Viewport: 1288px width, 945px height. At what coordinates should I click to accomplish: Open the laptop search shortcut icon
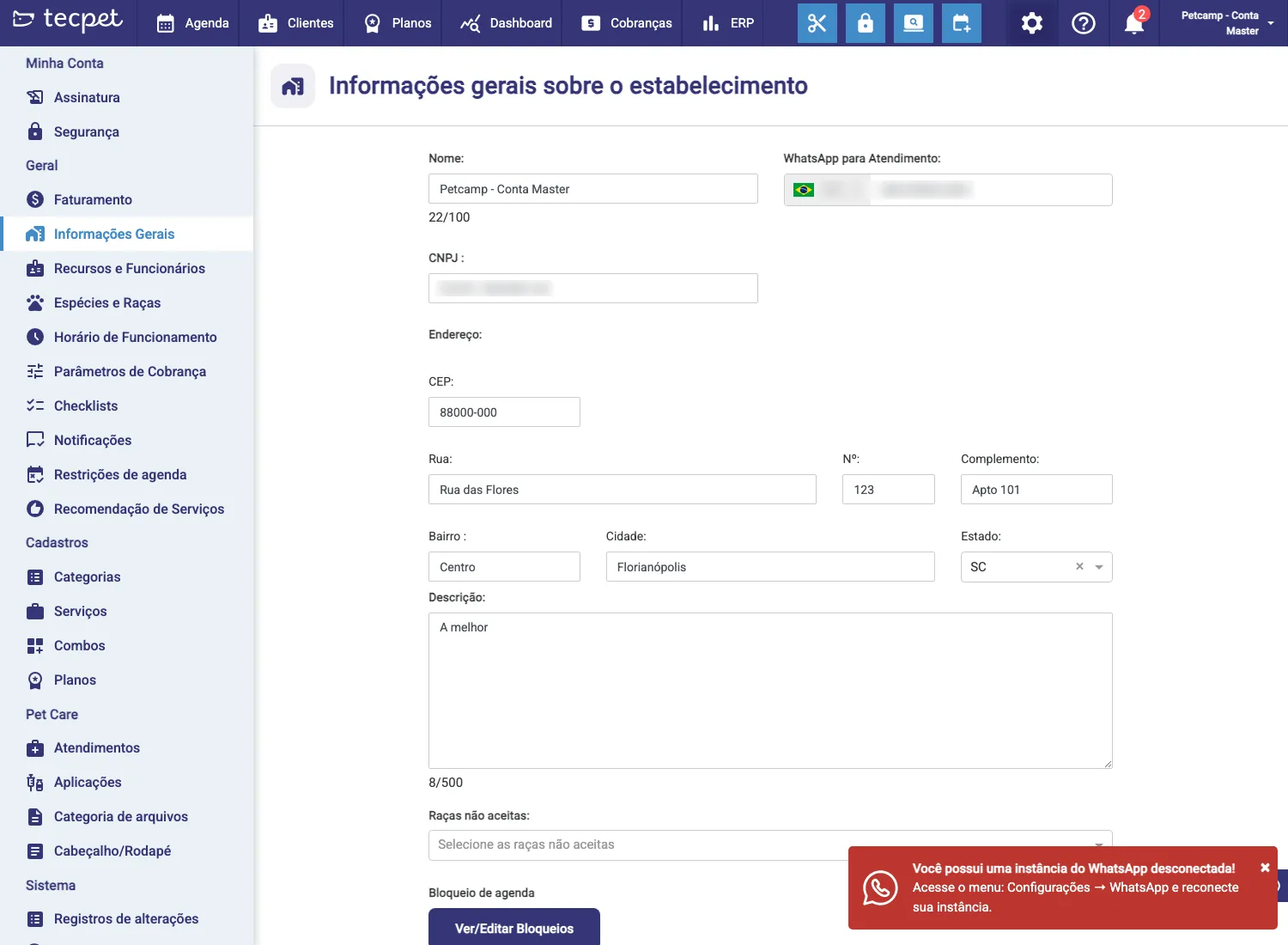click(x=914, y=23)
